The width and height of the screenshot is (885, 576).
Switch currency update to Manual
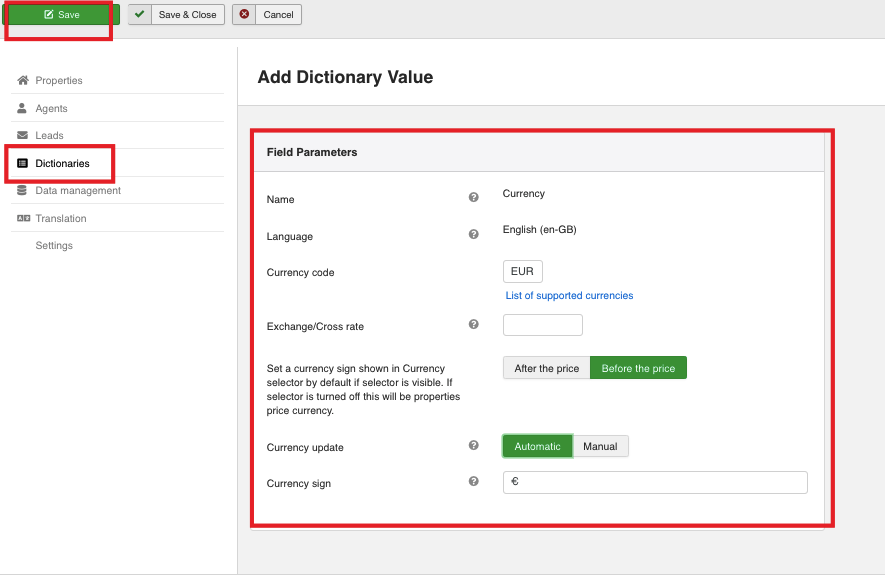600,446
